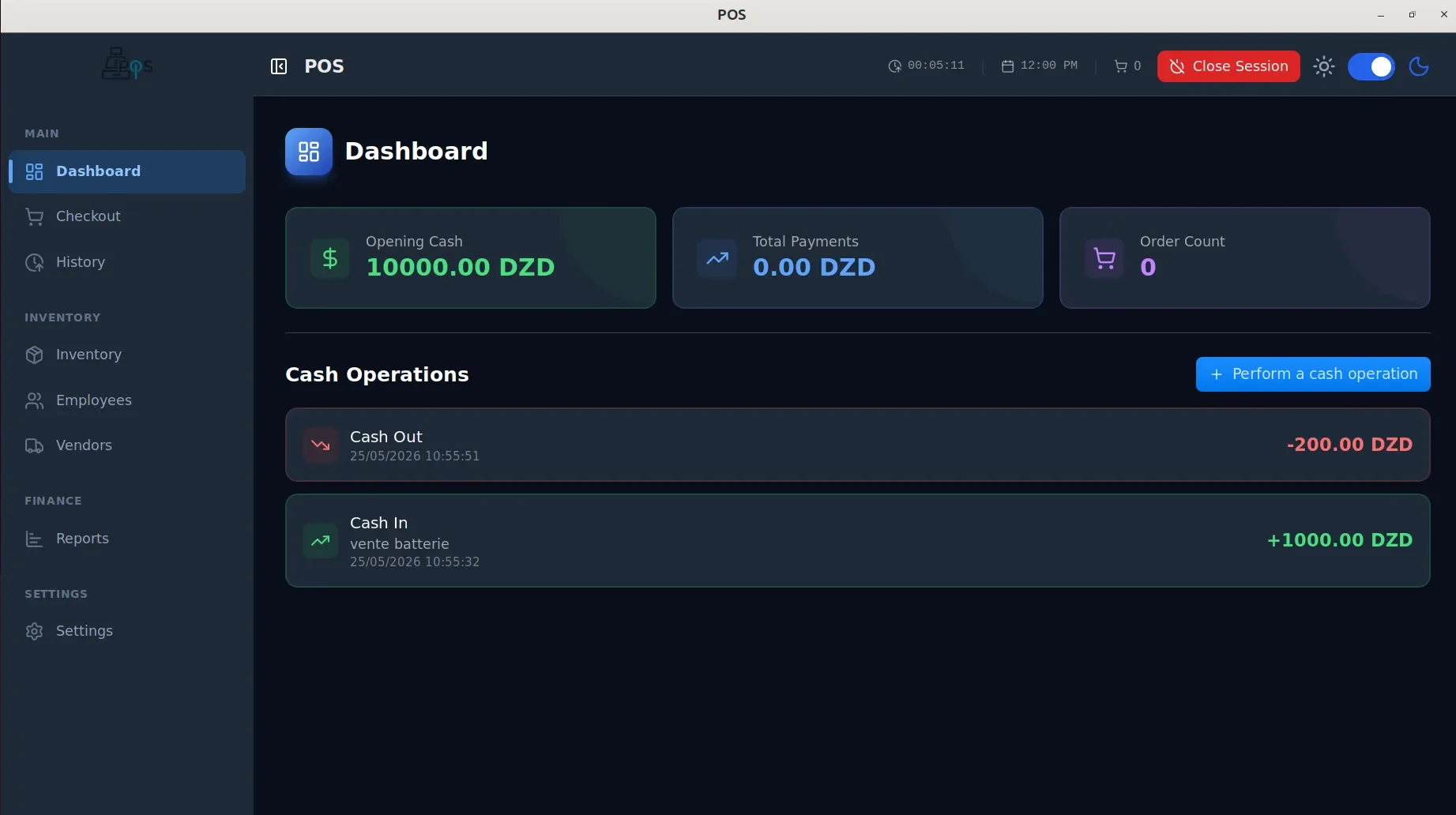Click the 10000.00 DZD value
Image resolution: width=1456 pixels, height=815 pixels.
click(x=461, y=268)
